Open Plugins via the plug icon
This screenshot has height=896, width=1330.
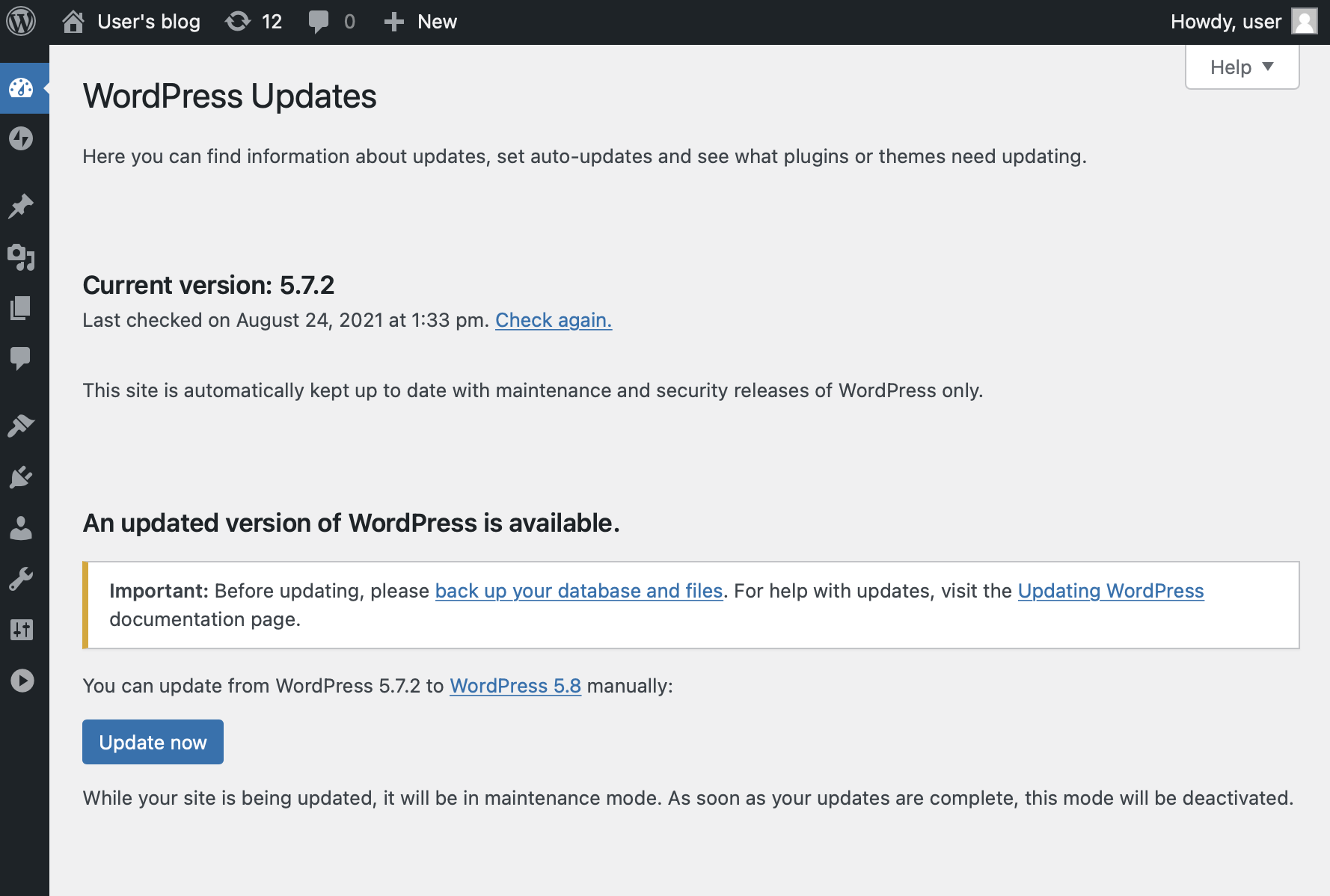[22, 477]
